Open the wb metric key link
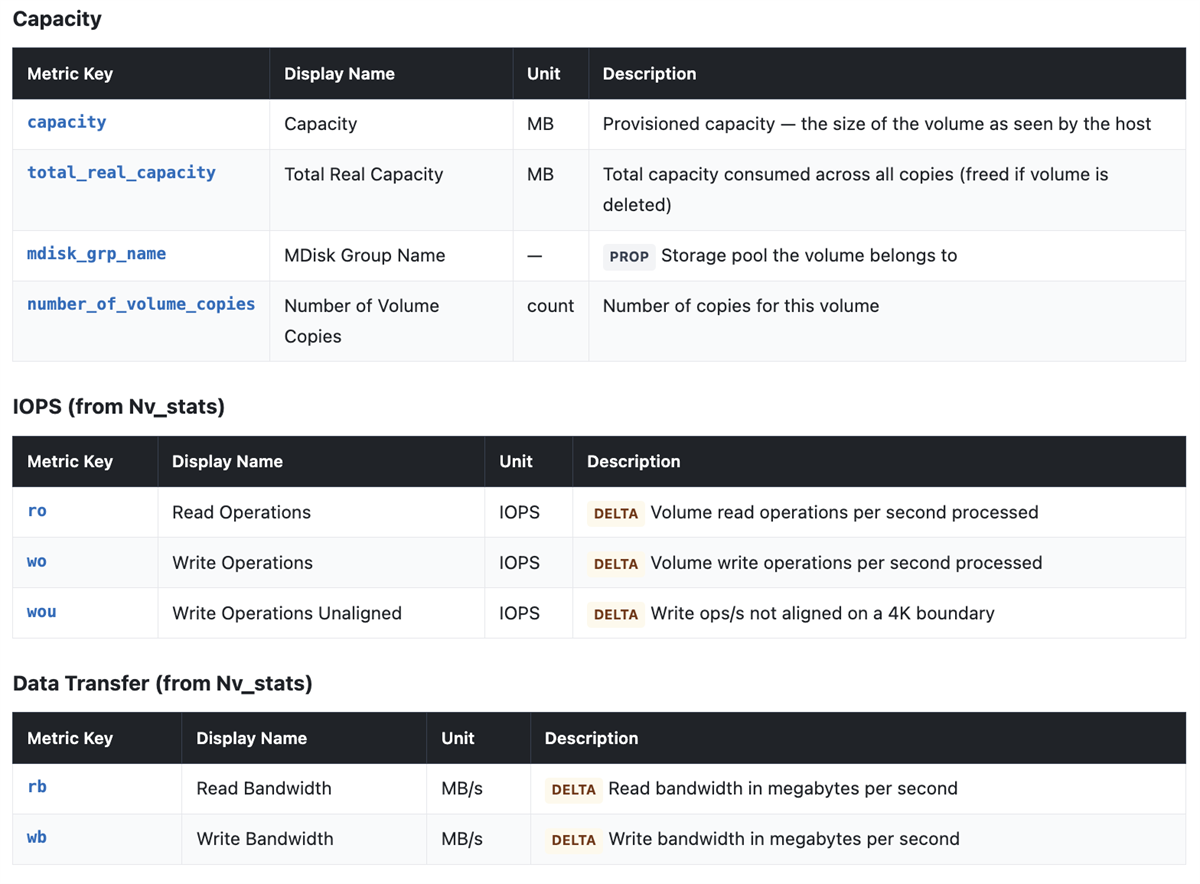 click(37, 837)
